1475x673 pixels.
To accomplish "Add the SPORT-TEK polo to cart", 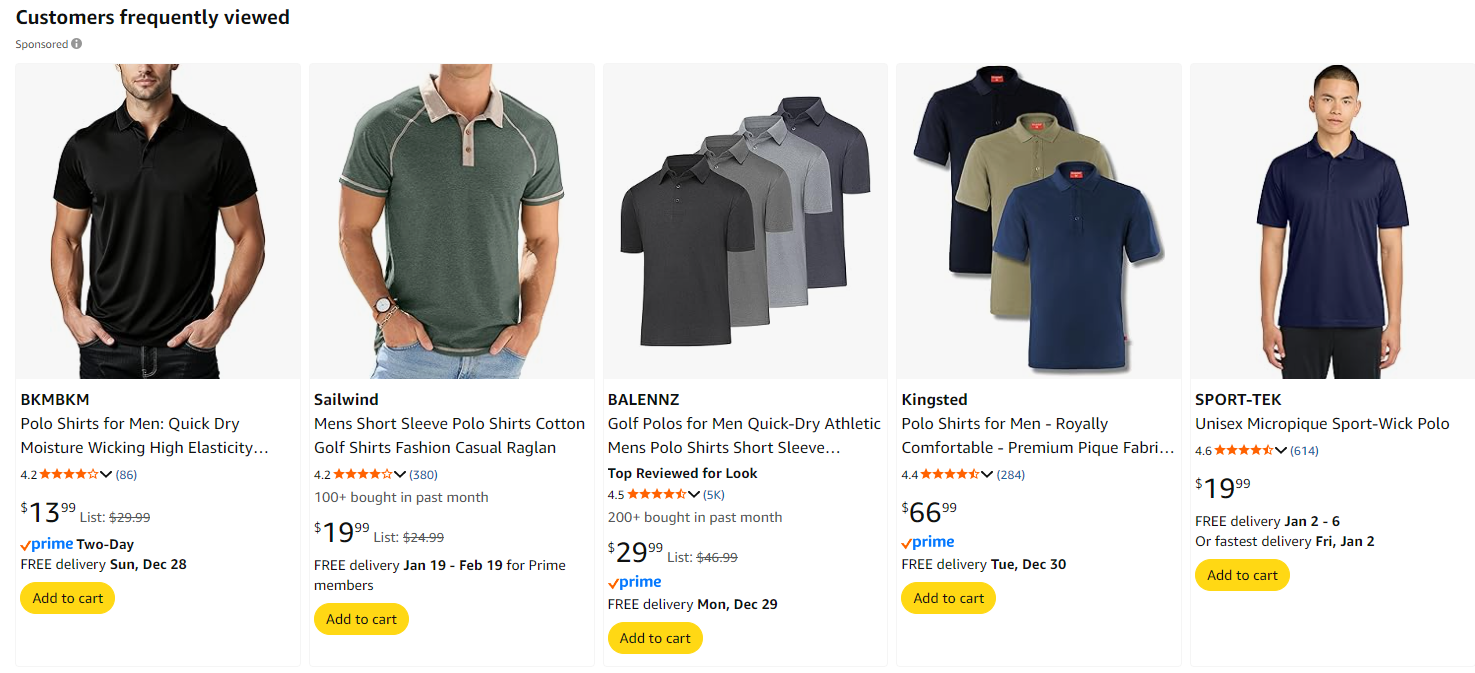I will [x=1242, y=575].
